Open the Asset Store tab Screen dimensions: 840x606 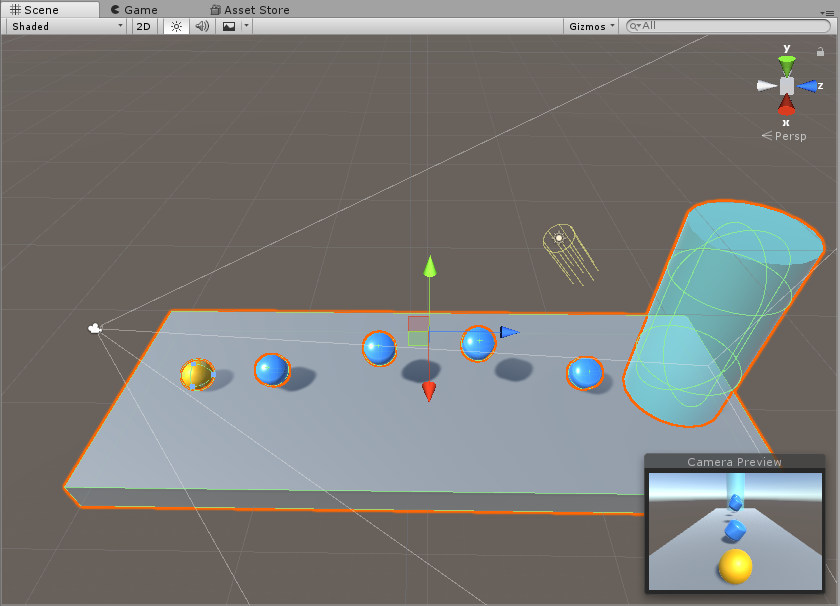[250, 10]
